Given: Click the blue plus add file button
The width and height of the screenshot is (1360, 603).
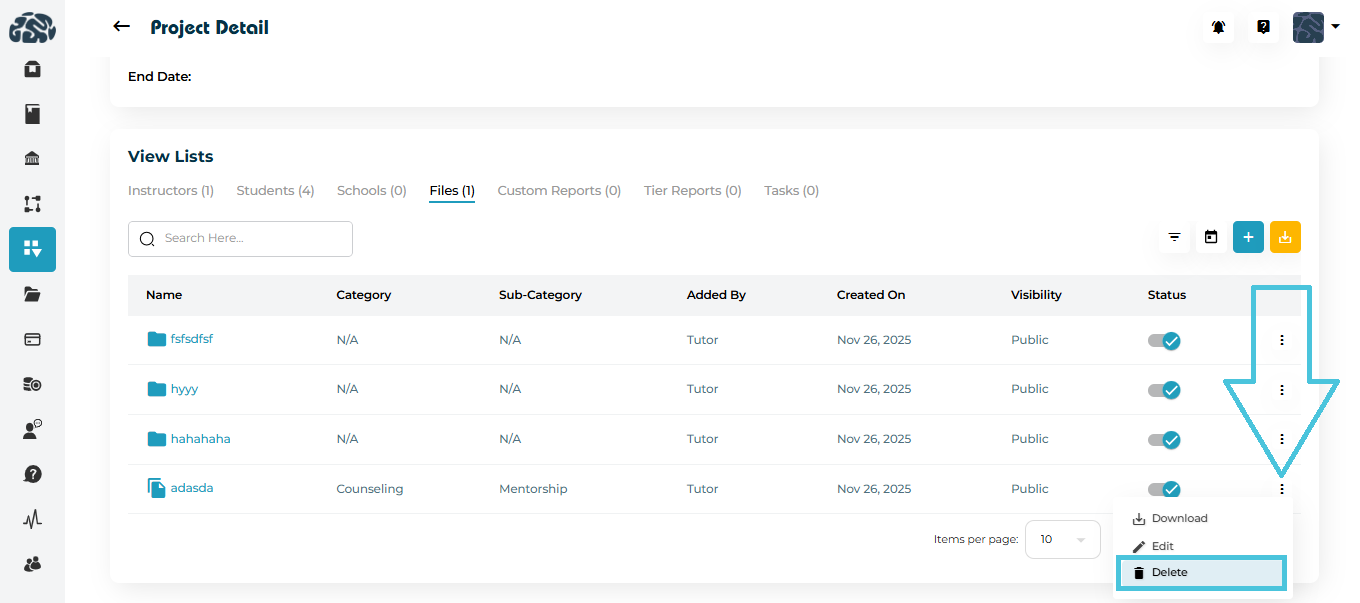Looking at the screenshot, I should click(1248, 237).
